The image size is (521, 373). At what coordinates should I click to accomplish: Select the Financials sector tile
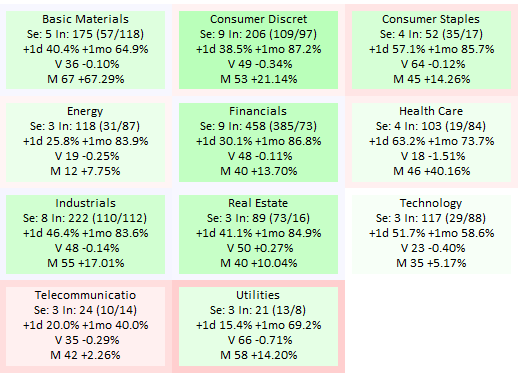pyautogui.click(x=258, y=142)
